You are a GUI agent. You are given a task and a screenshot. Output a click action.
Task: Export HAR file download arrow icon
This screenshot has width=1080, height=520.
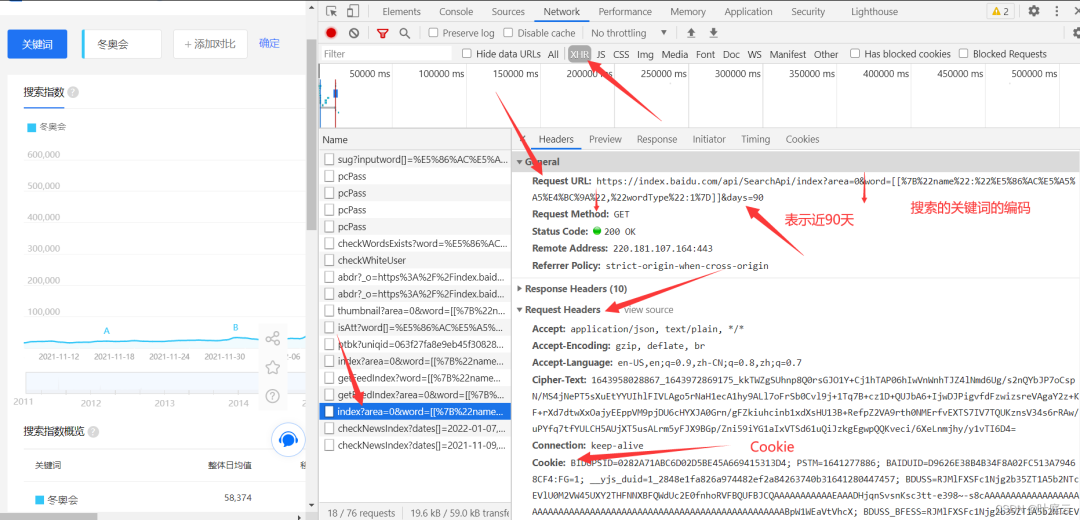pyautogui.click(x=714, y=32)
